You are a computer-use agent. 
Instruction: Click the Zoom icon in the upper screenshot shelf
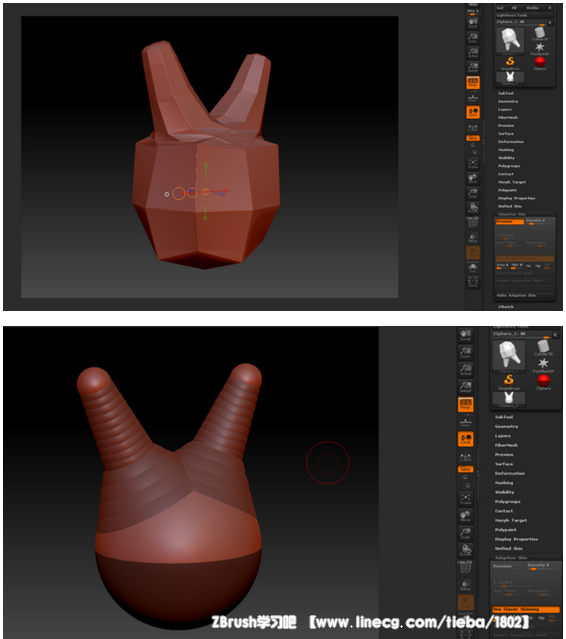click(x=473, y=37)
